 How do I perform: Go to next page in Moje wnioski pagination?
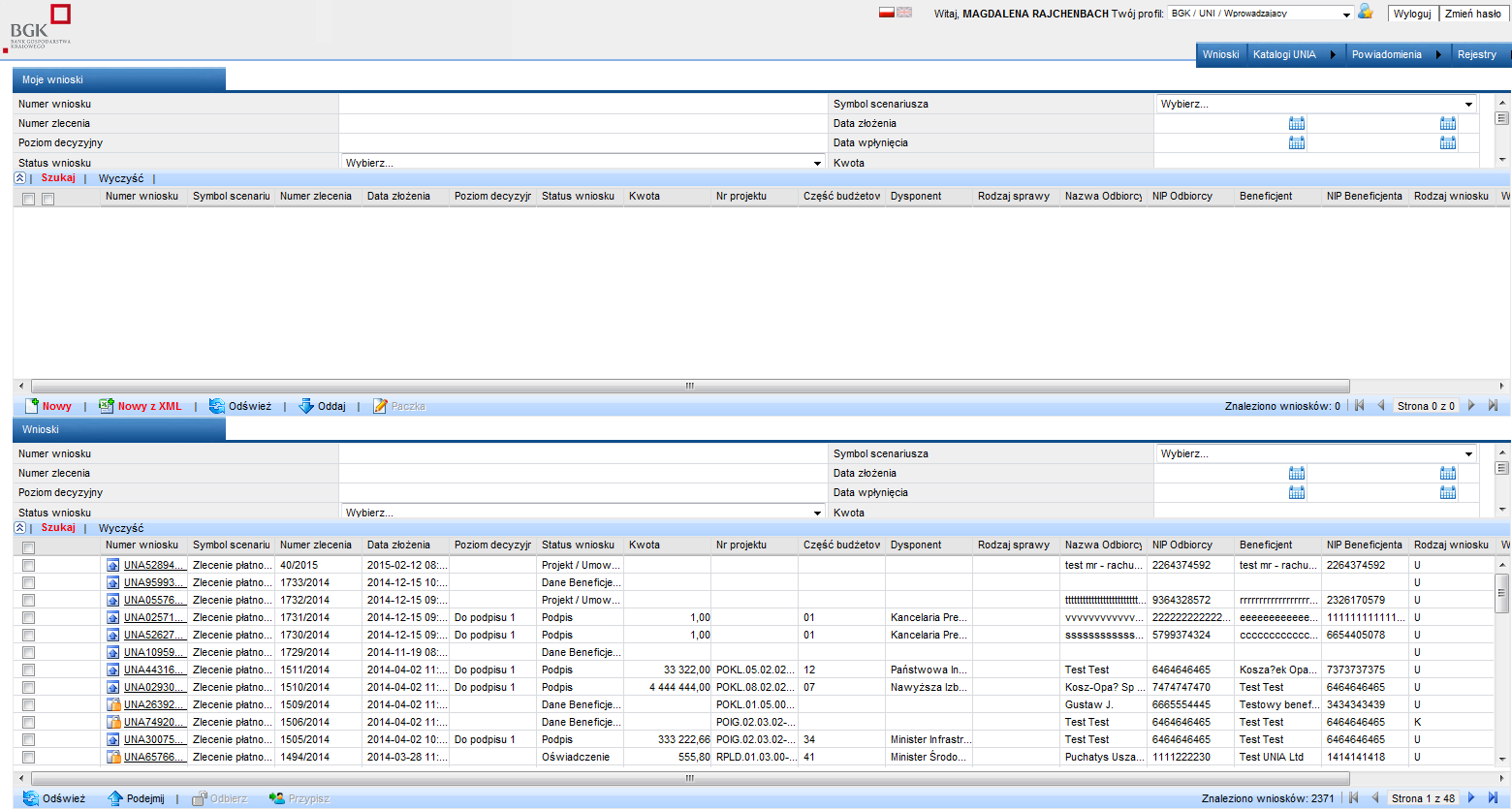[1471, 406]
